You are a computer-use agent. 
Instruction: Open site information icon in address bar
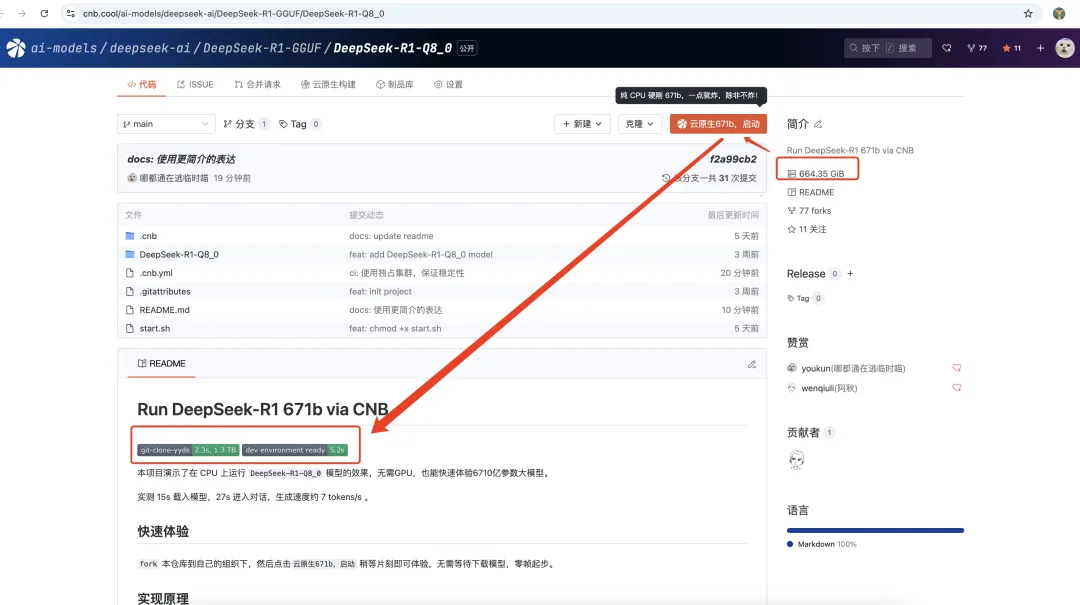pos(70,13)
